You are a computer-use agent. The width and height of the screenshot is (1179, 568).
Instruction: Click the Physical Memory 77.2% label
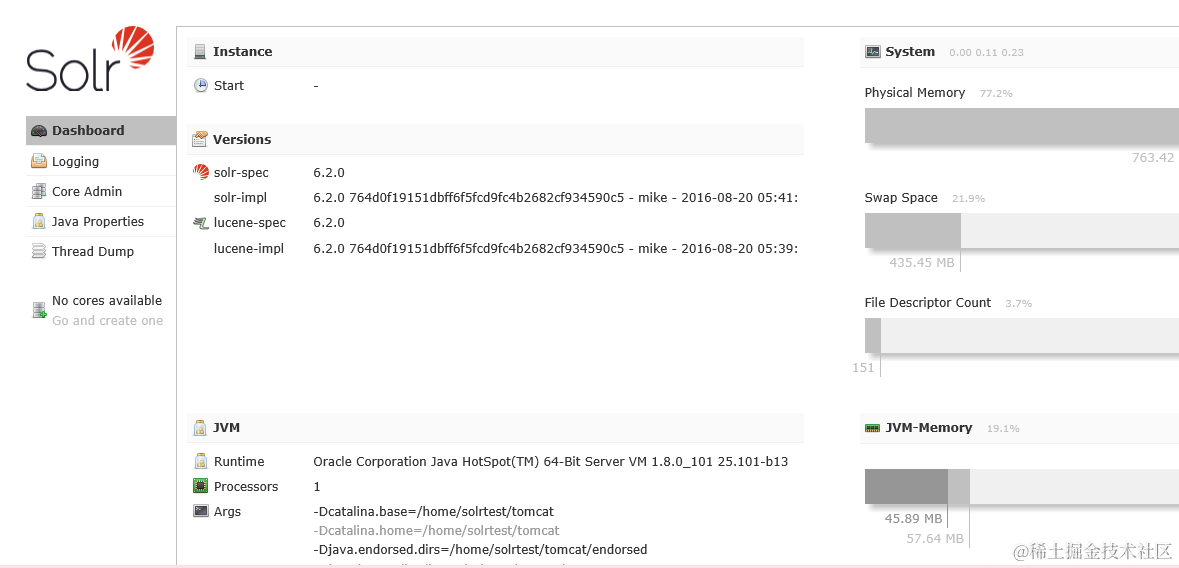click(x=996, y=94)
